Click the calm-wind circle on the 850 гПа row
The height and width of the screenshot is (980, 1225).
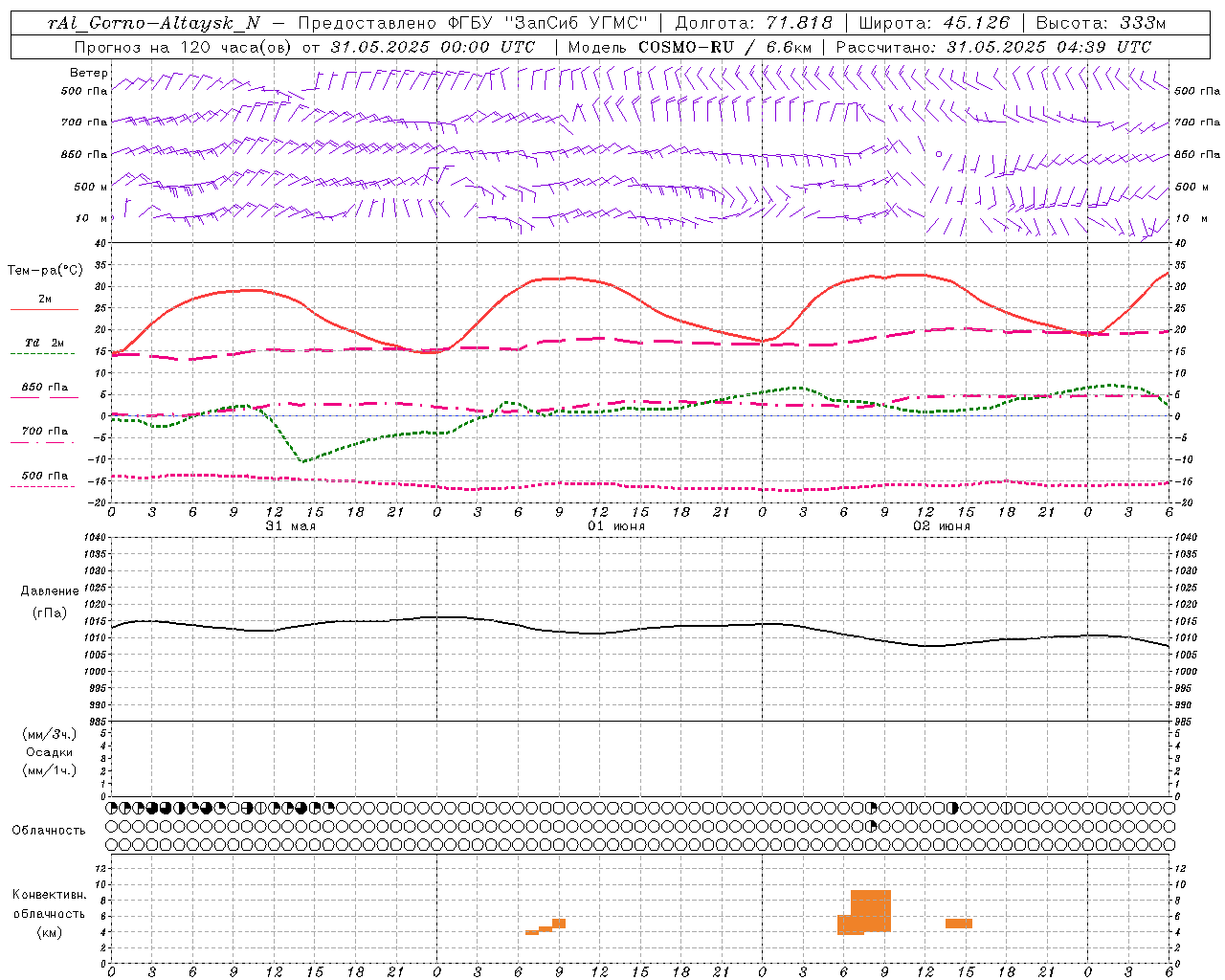[938, 153]
